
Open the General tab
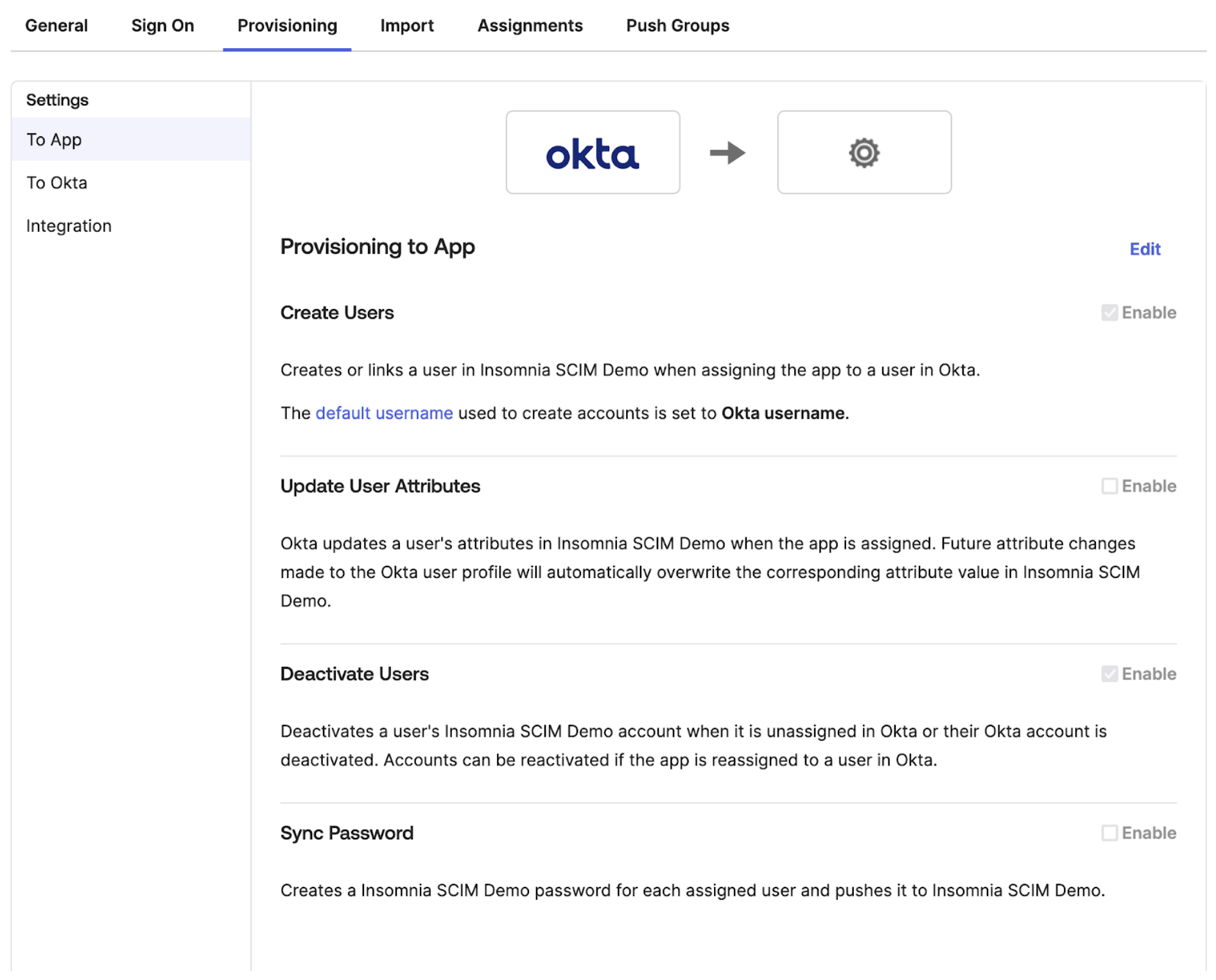[x=56, y=26]
